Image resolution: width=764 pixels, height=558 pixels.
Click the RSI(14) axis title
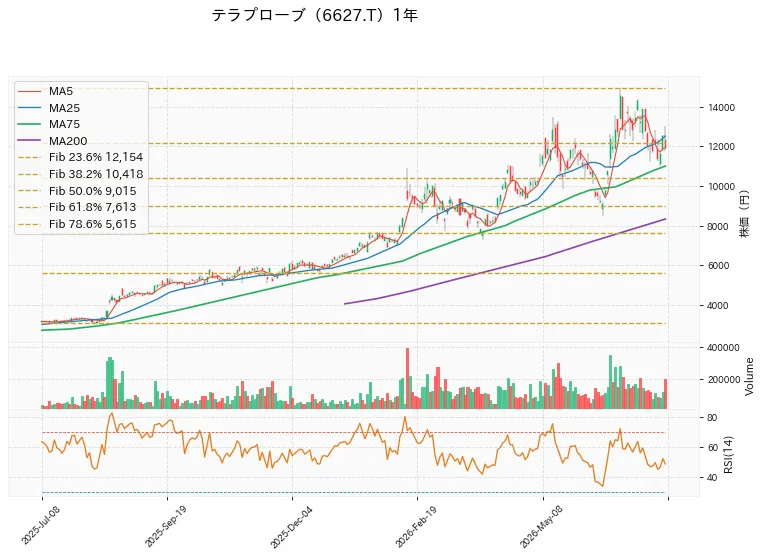pyautogui.click(x=728, y=454)
